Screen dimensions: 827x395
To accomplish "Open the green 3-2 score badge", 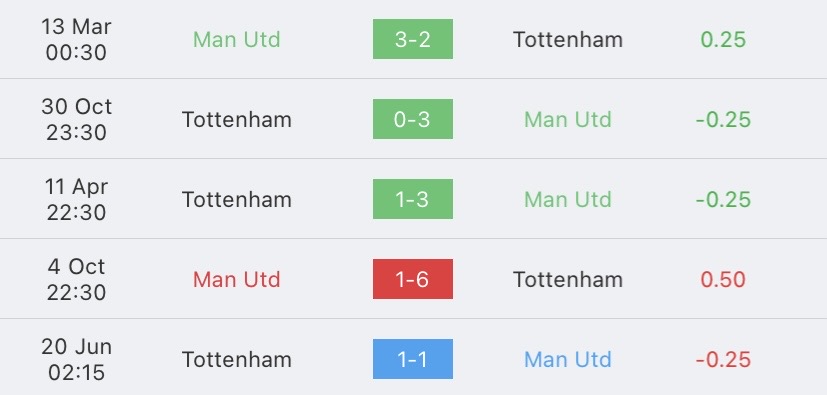I will pyautogui.click(x=412, y=39).
